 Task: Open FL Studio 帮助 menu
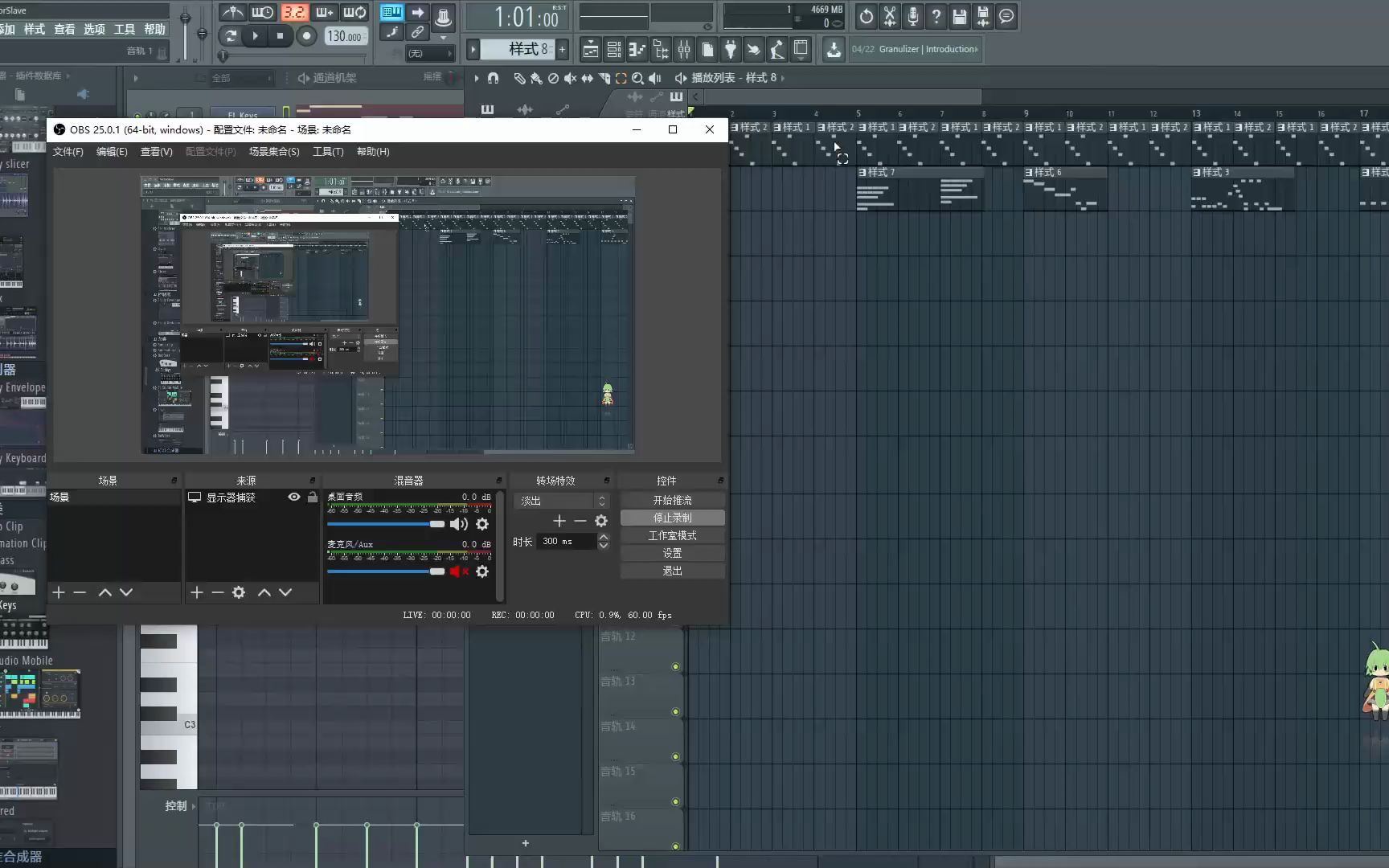pos(154,29)
